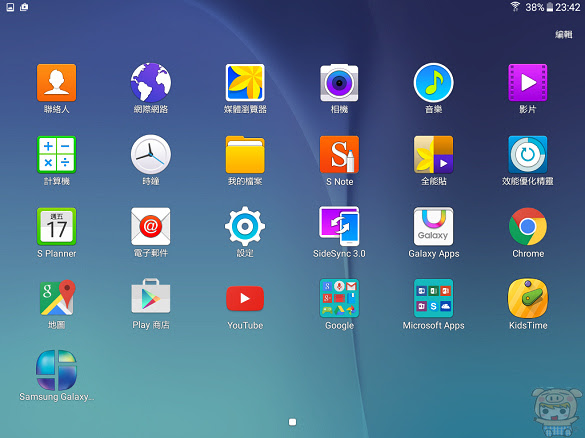The height and width of the screenshot is (438, 585).
Task: Tap the 23:42 clock in status bar
Action: [567, 7]
